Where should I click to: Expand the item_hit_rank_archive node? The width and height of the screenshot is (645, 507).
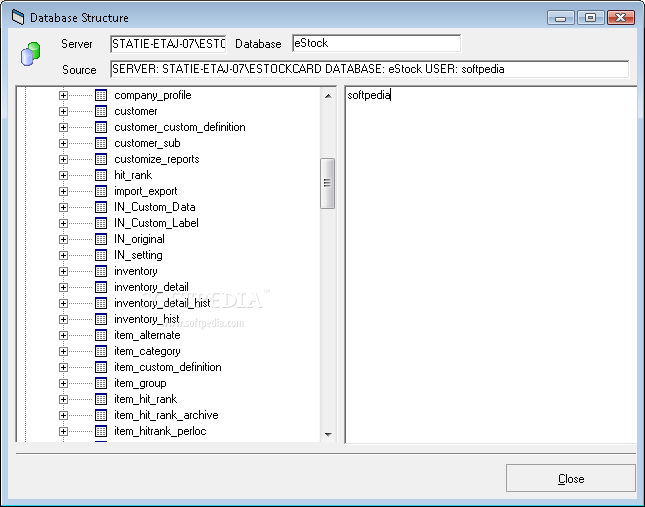(x=63, y=415)
